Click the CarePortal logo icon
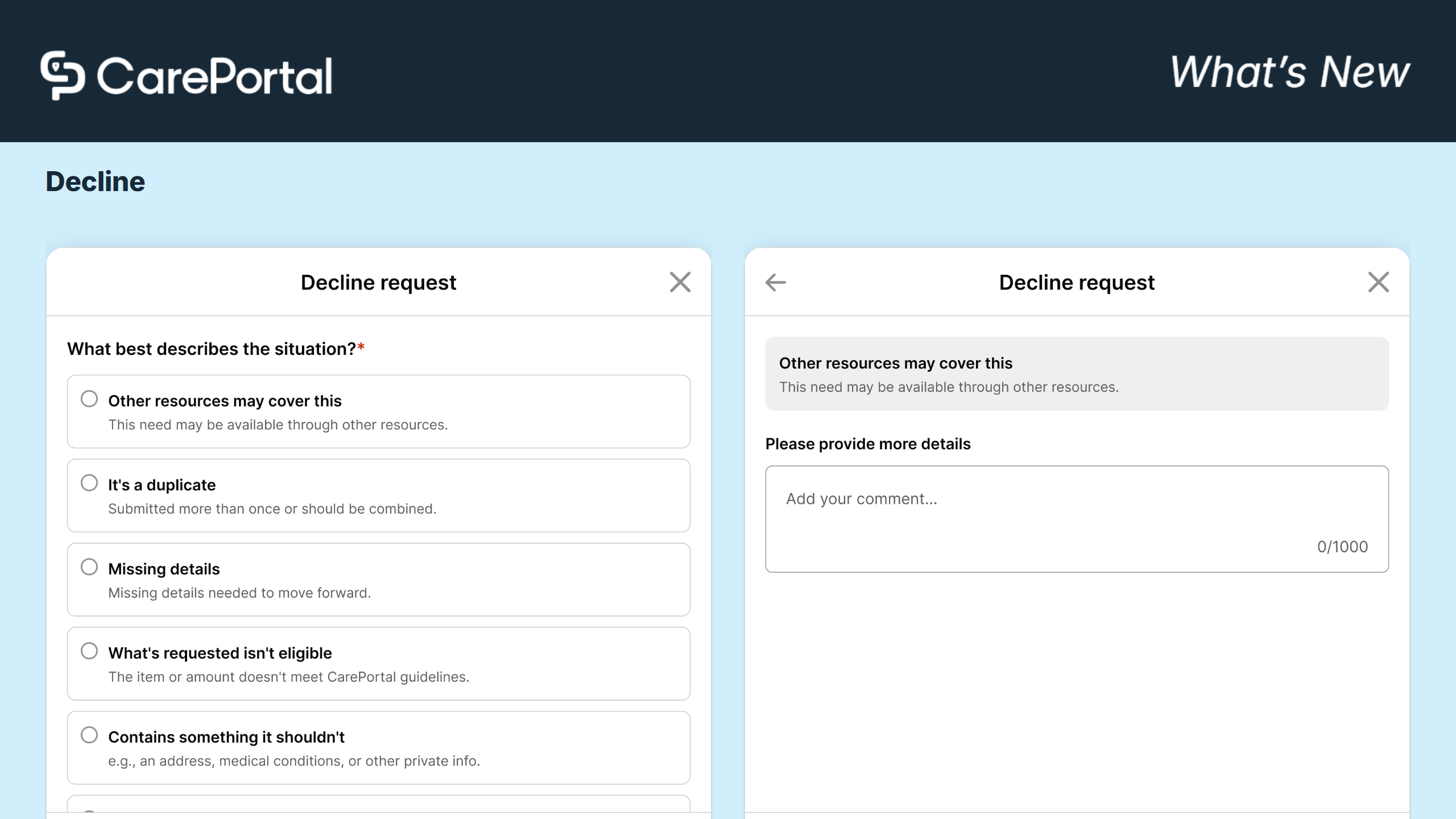Image resolution: width=1456 pixels, height=819 pixels. coord(63,75)
